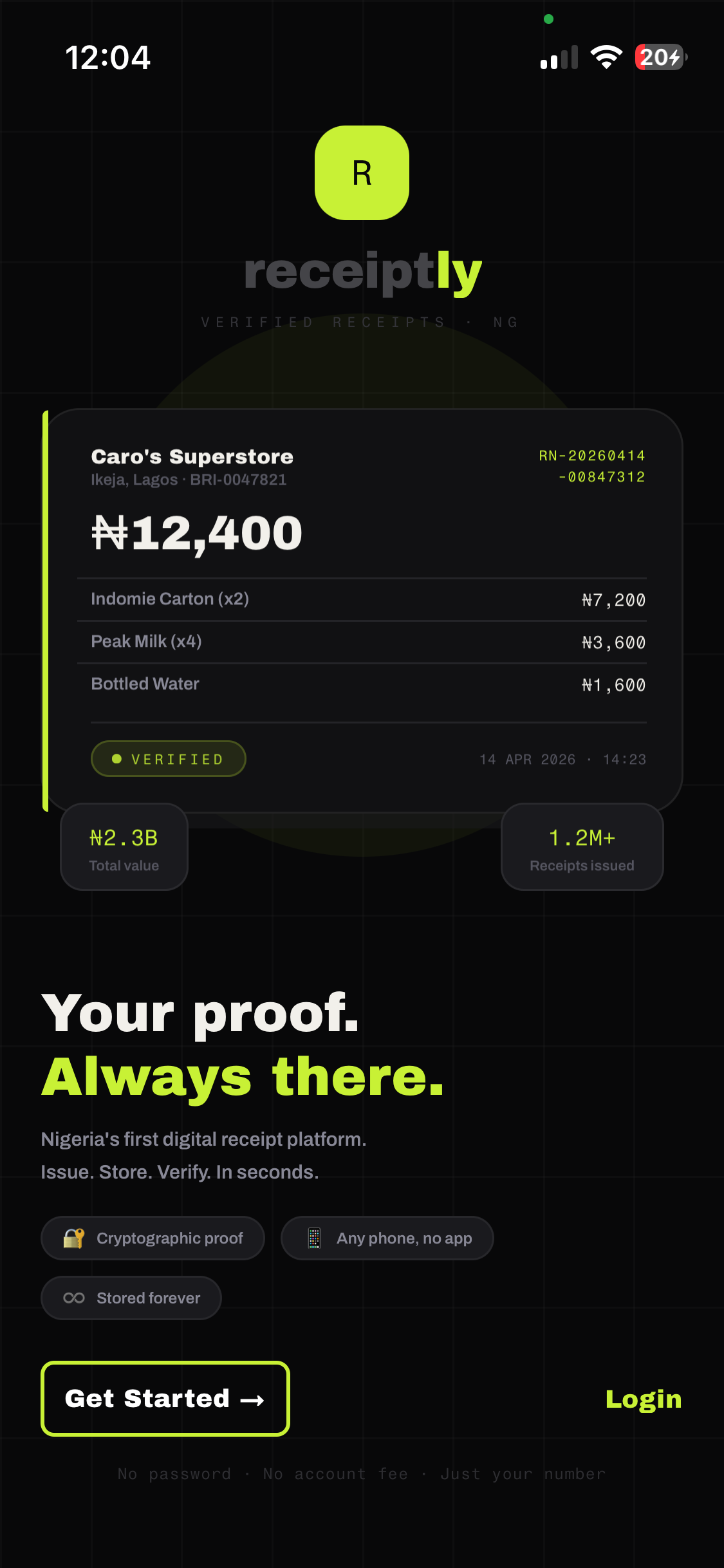Viewport: 724px width, 1568px height.
Task: Tap the Stored forever chip label
Action: tap(148, 1298)
